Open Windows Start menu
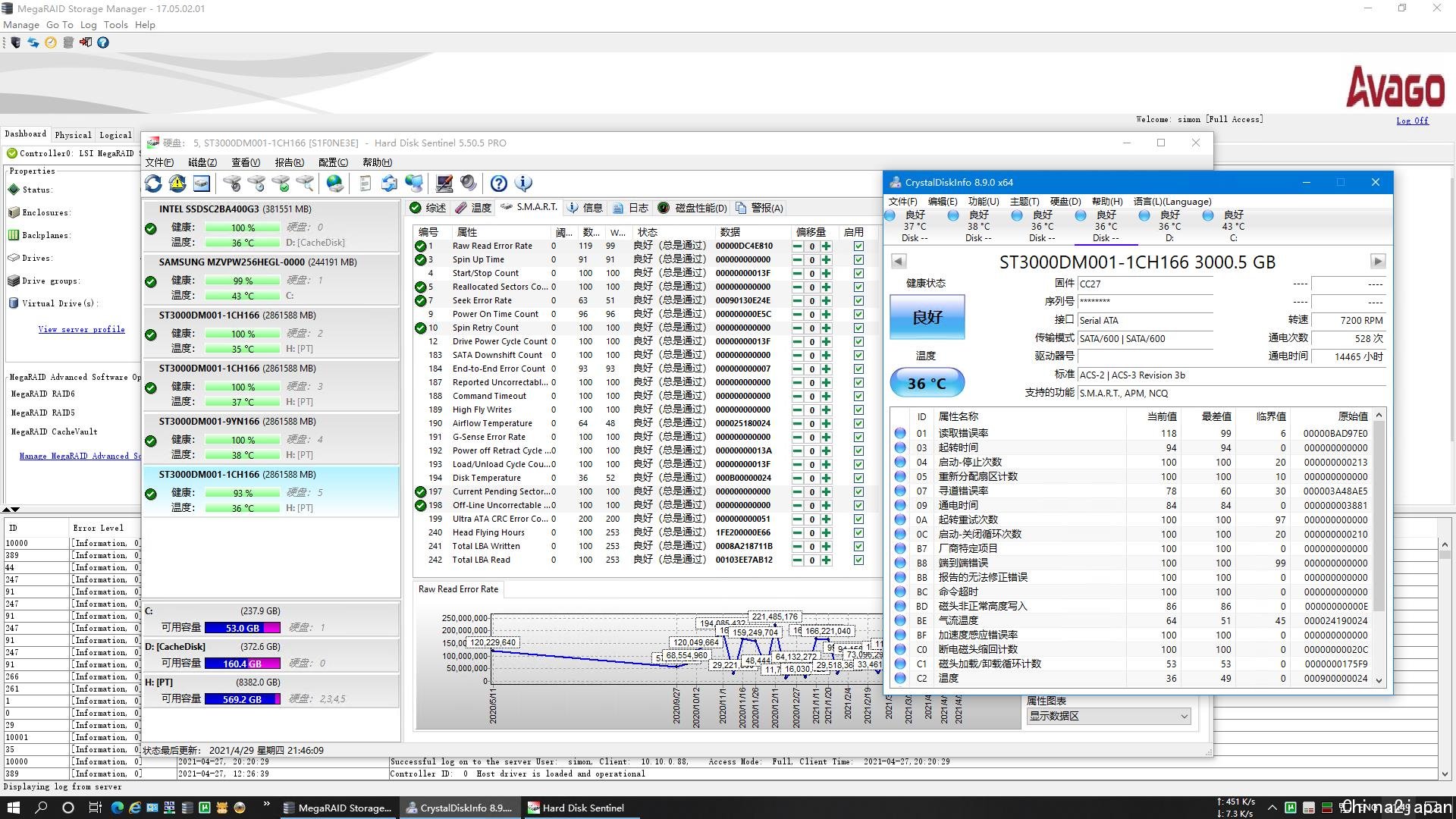 [13, 808]
